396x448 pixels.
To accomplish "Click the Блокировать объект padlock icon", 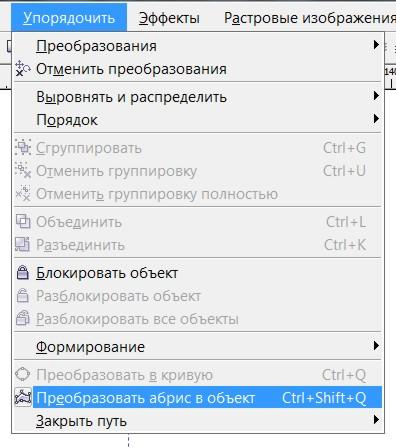I will (23, 273).
